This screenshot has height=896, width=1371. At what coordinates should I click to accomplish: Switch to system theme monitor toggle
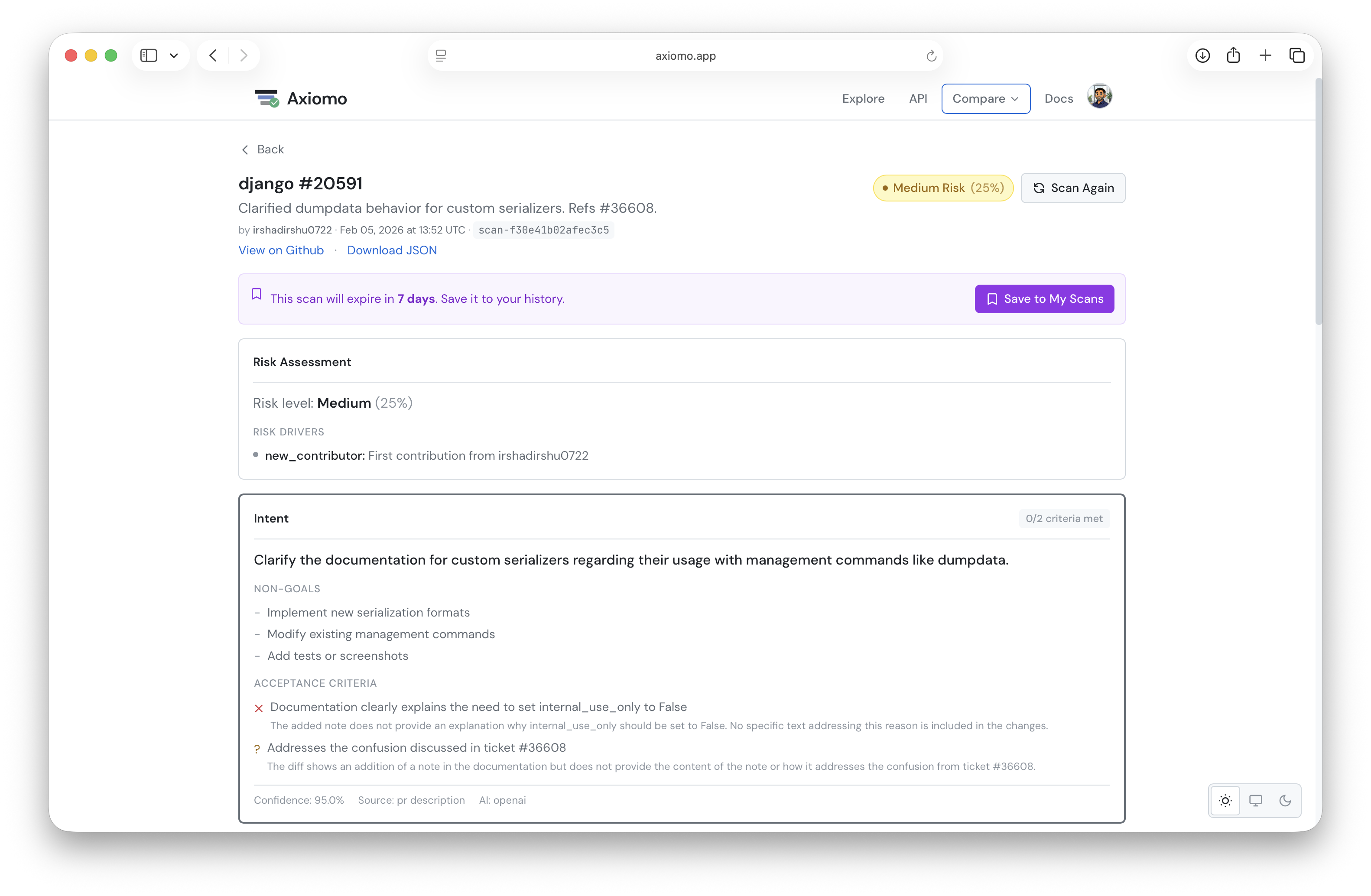[1255, 800]
